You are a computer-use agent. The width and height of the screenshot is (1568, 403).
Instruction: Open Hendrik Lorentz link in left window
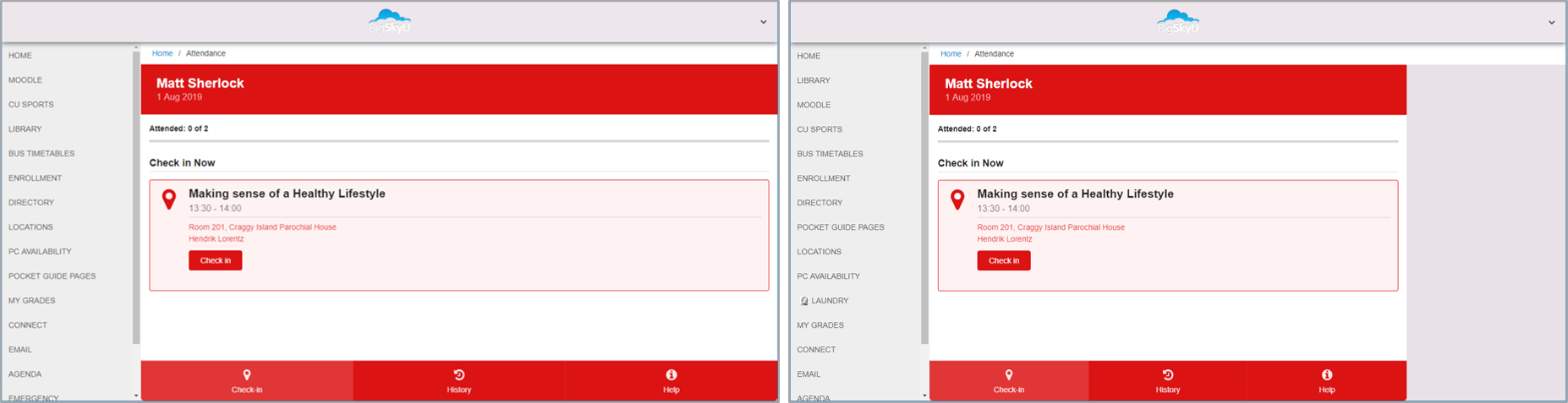pos(216,239)
